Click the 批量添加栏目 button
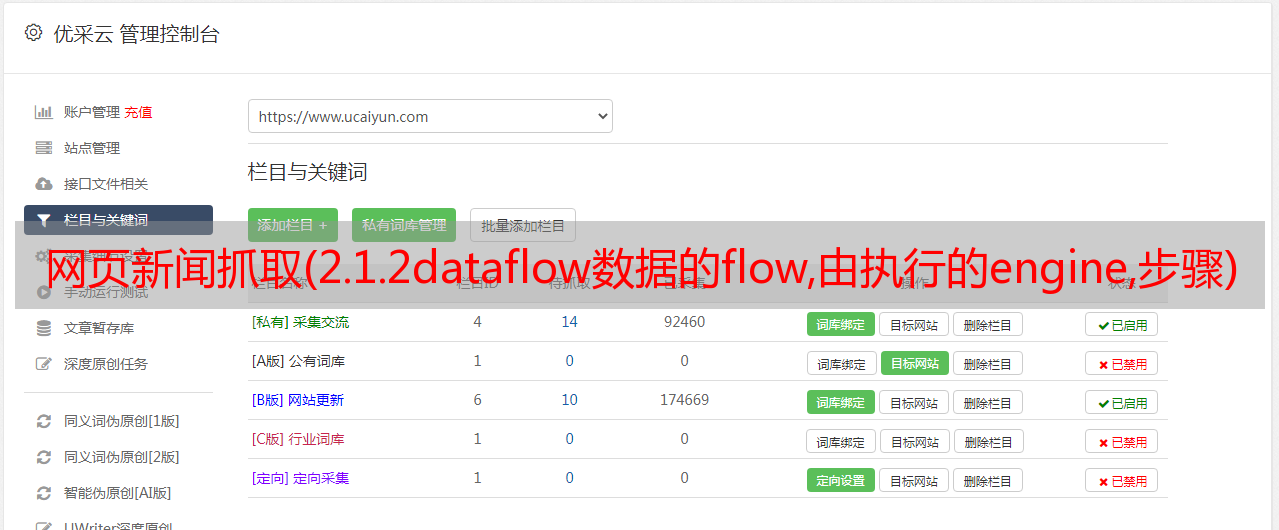The image size is (1279, 530). pos(523,225)
